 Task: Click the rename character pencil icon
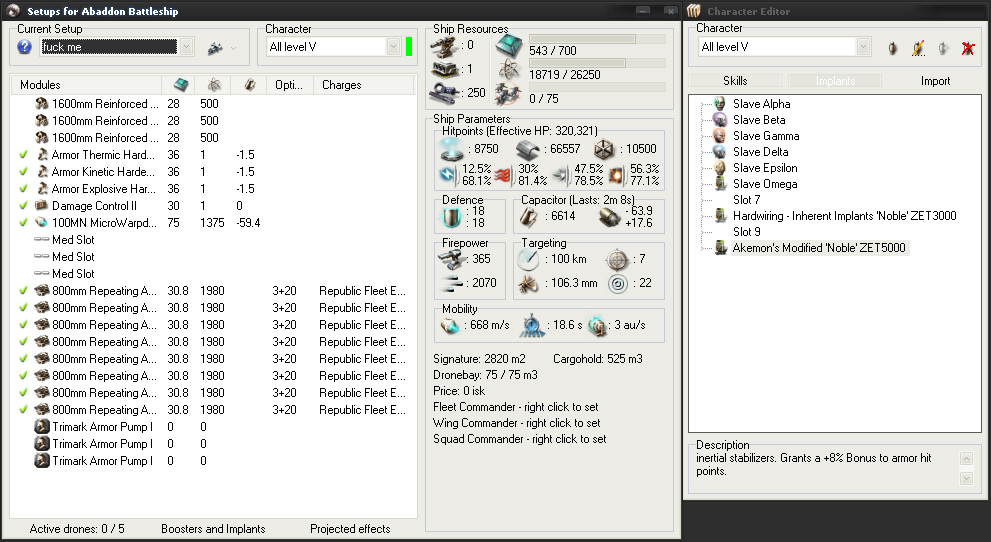point(918,47)
